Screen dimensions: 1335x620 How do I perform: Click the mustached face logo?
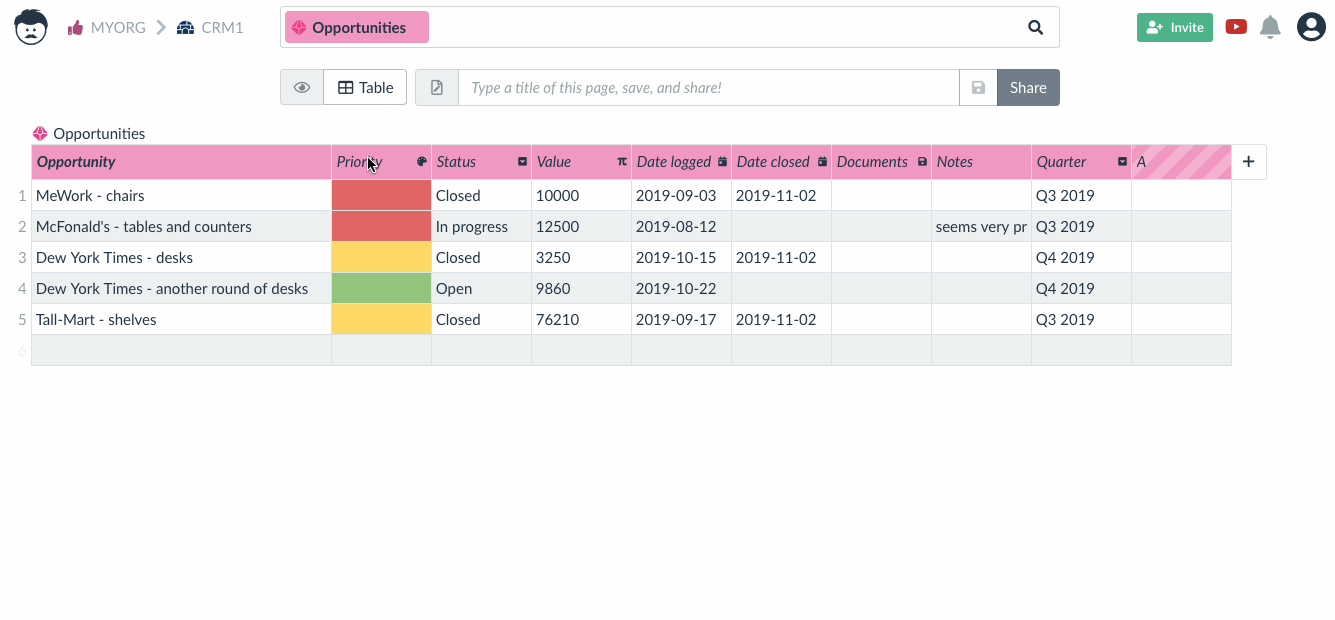pos(31,27)
